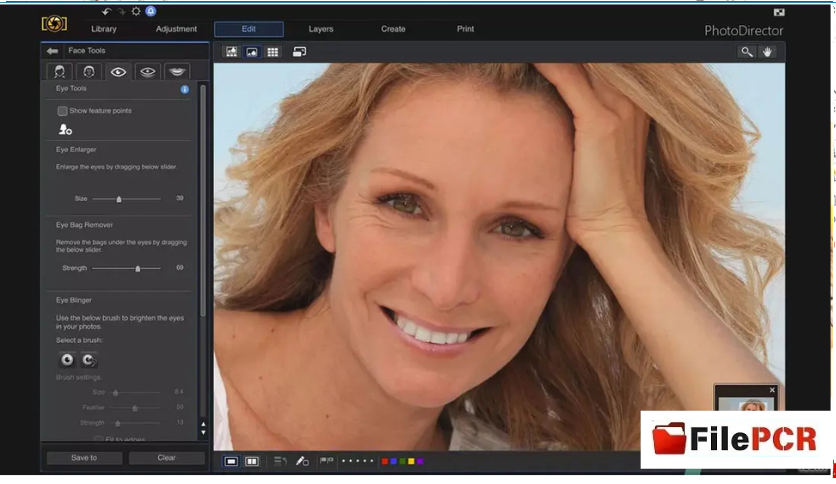Switch to browser grid view icon

(x=272, y=52)
